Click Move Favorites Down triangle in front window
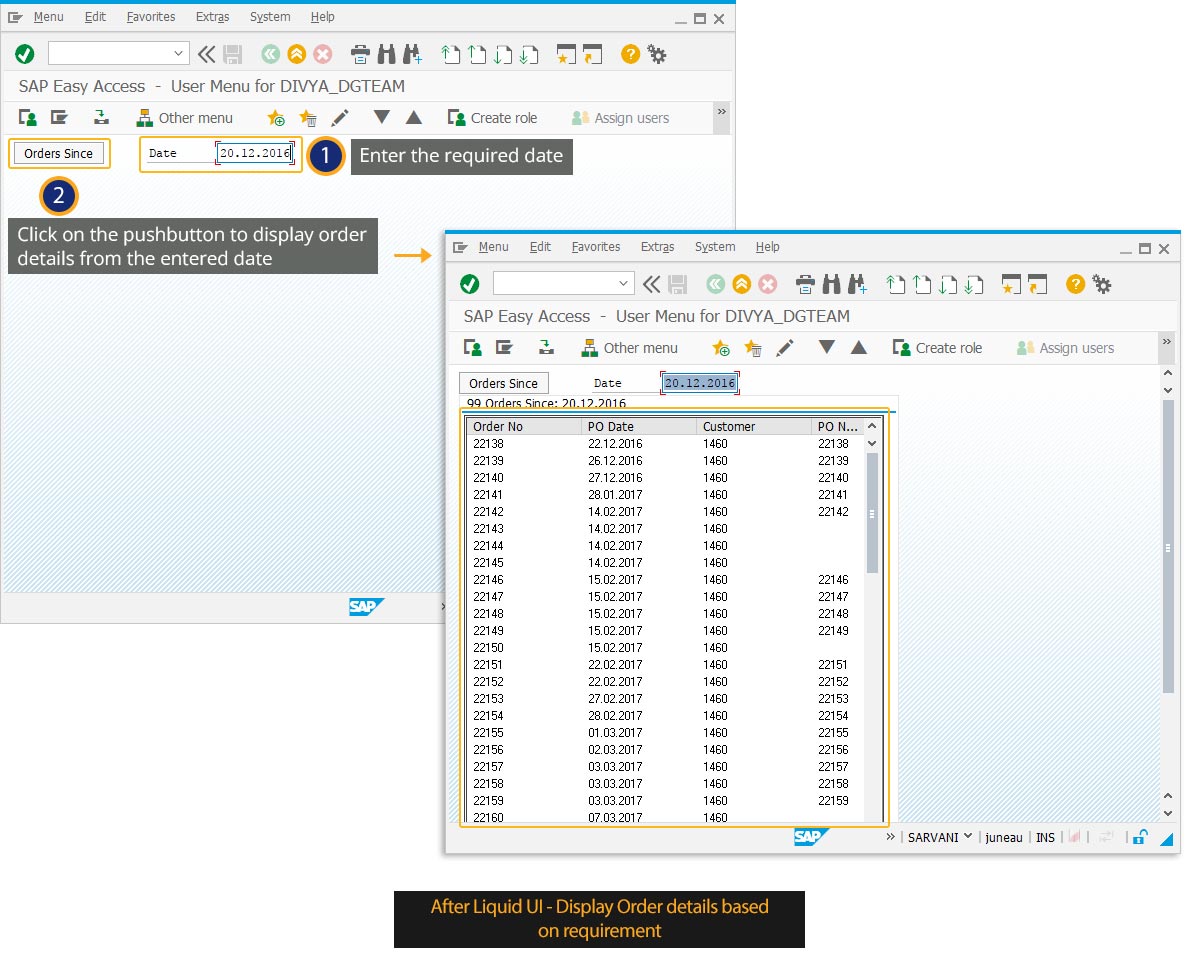Viewport: 1200px width, 978px height. 826,347
